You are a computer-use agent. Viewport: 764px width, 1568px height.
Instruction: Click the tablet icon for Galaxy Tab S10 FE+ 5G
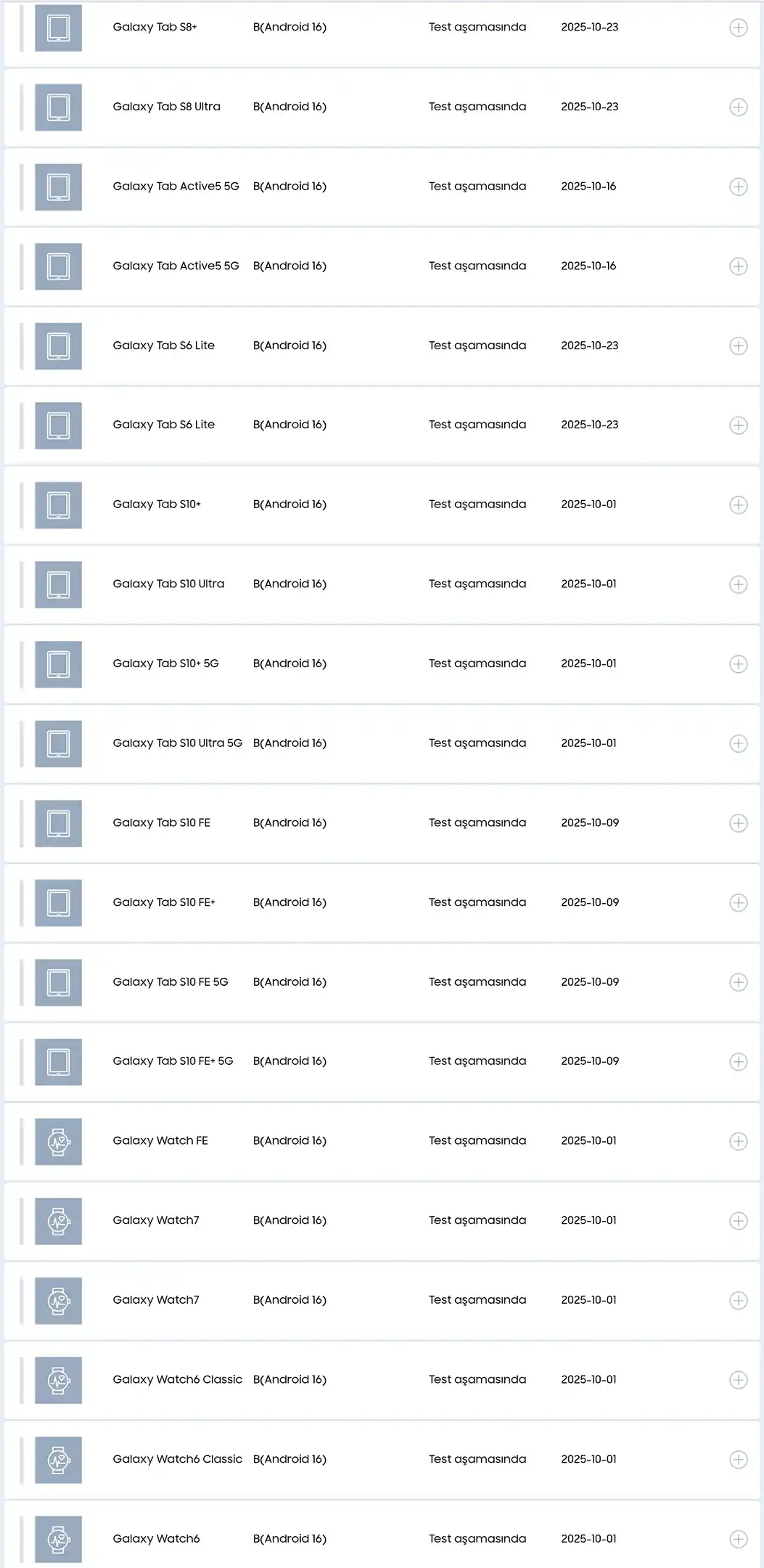[x=58, y=1062]
